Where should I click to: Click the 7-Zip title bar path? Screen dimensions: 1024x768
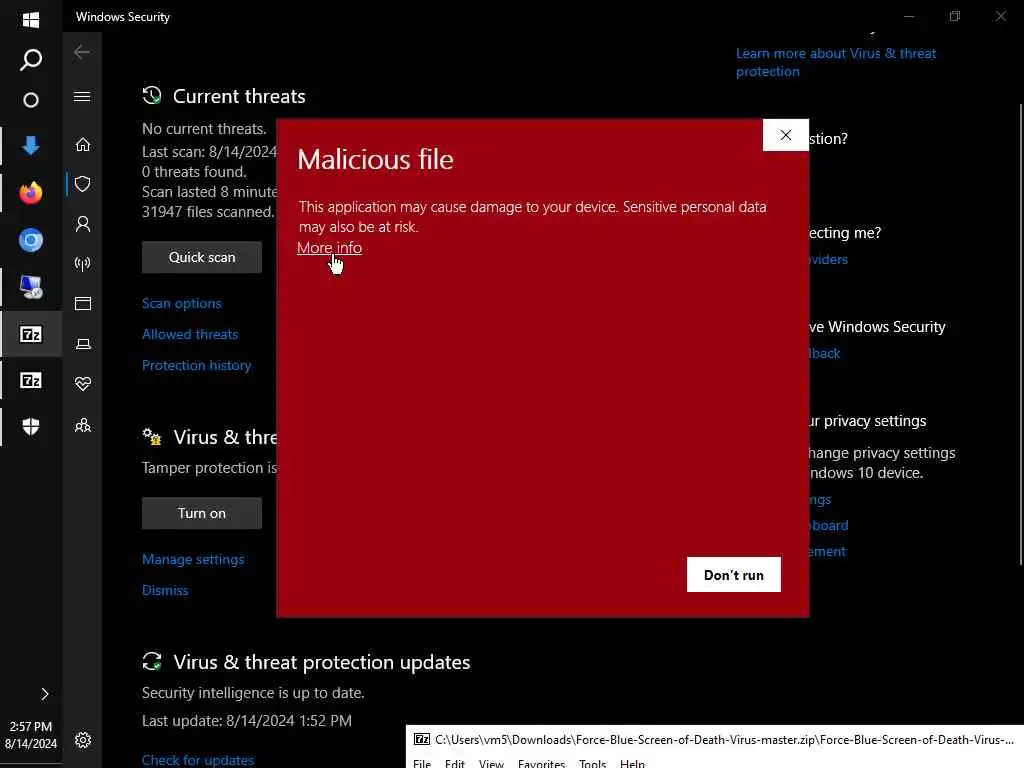click(724, 739)
